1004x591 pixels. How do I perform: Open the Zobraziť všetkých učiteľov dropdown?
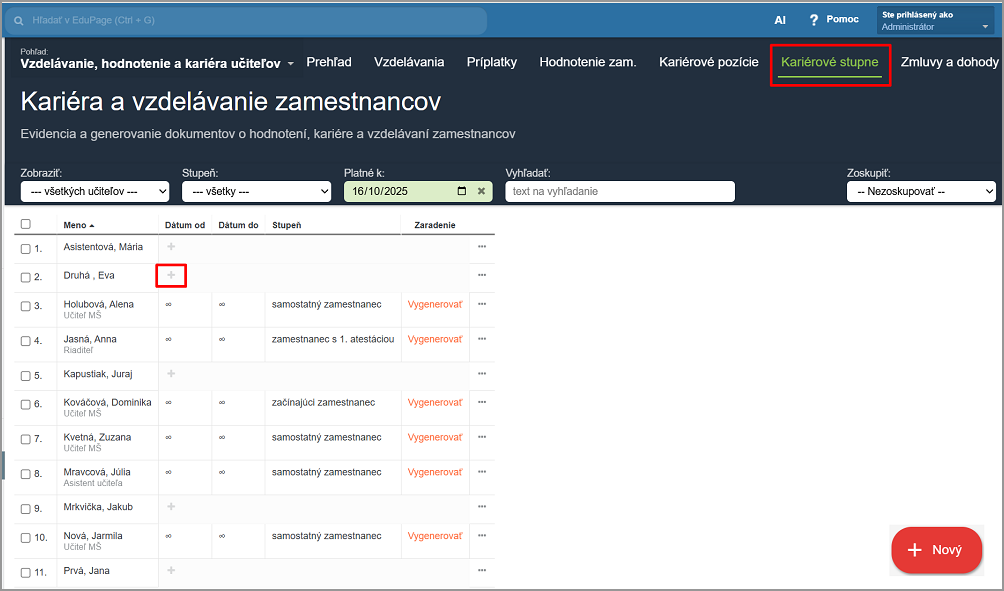coord(95,191)
